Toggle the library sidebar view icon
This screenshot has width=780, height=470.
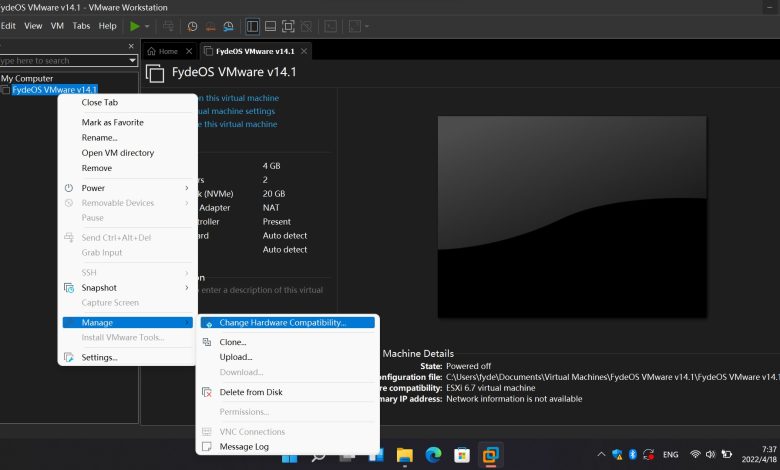pos(252,26)
